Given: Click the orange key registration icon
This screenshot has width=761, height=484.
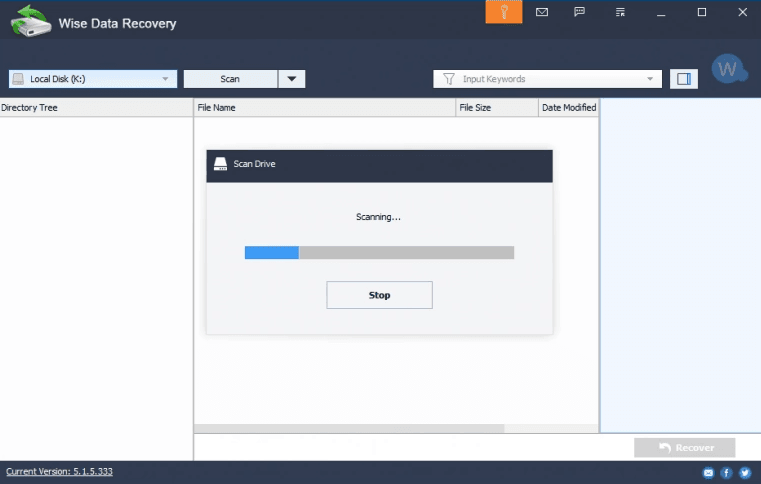Looking at the screenshot, I should click(504, 12).
